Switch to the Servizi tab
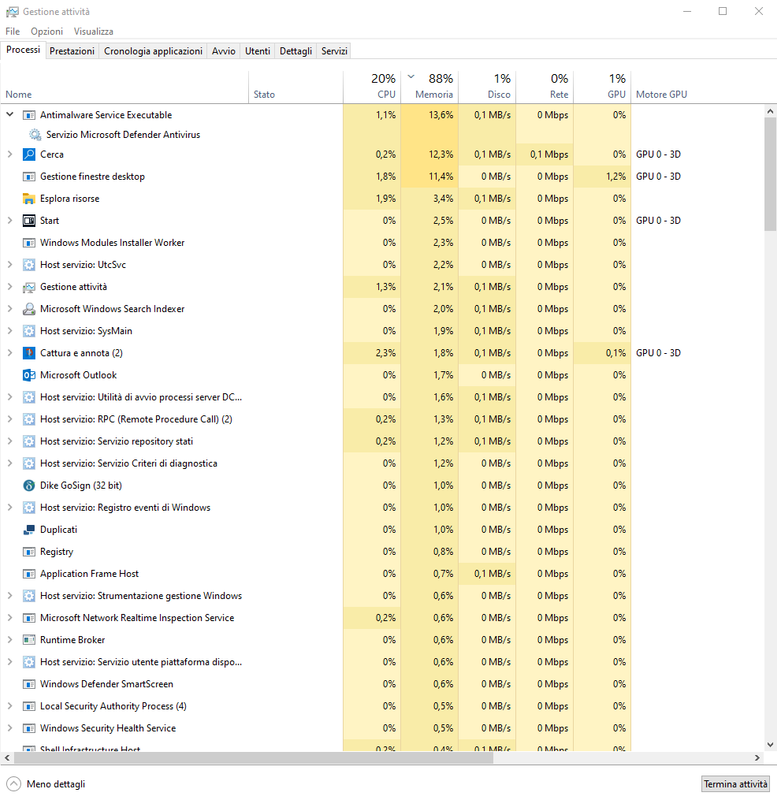The image size is (777, 800). point(335,51)
